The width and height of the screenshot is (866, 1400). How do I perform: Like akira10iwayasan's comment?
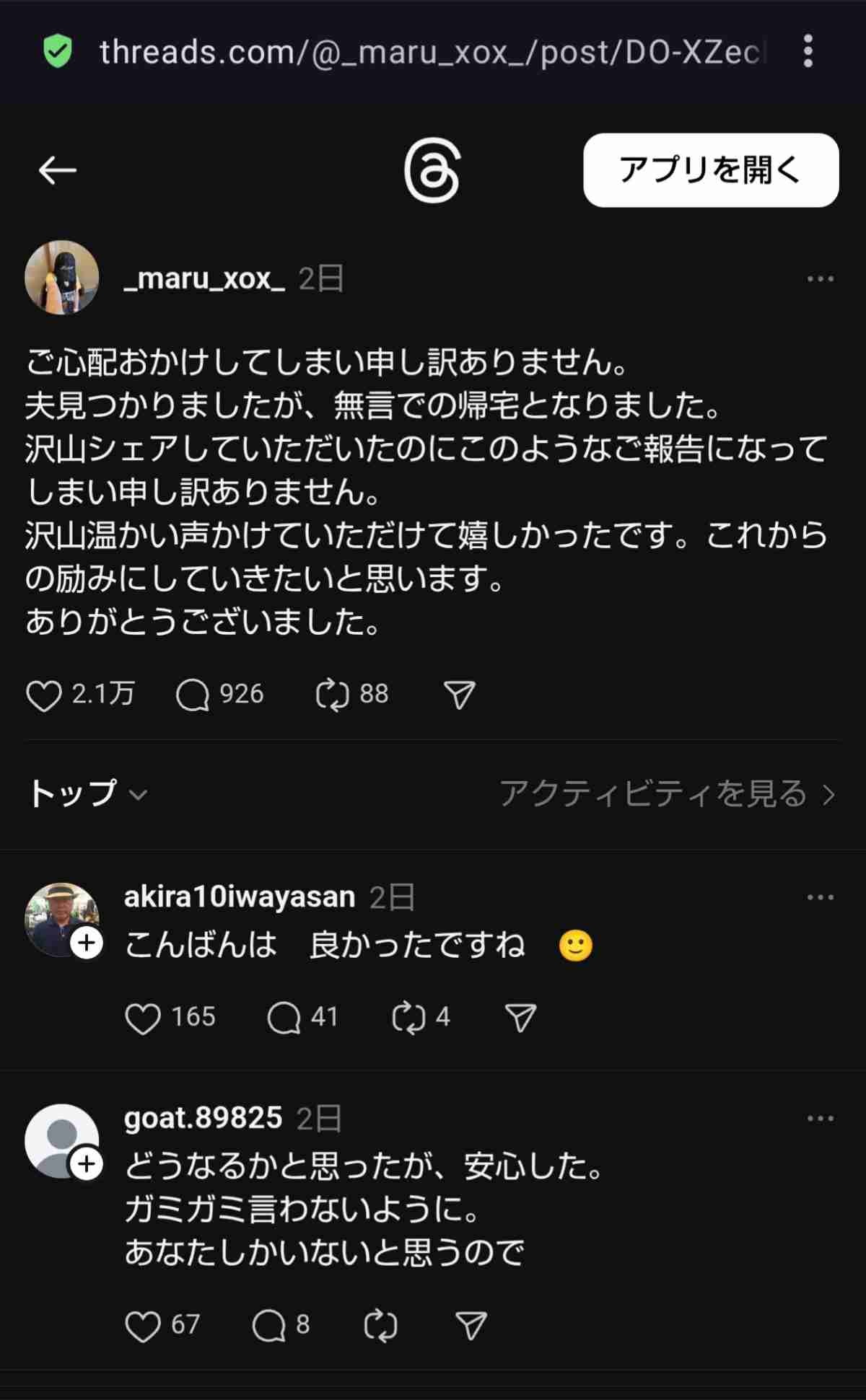[x=143, y=1018]
